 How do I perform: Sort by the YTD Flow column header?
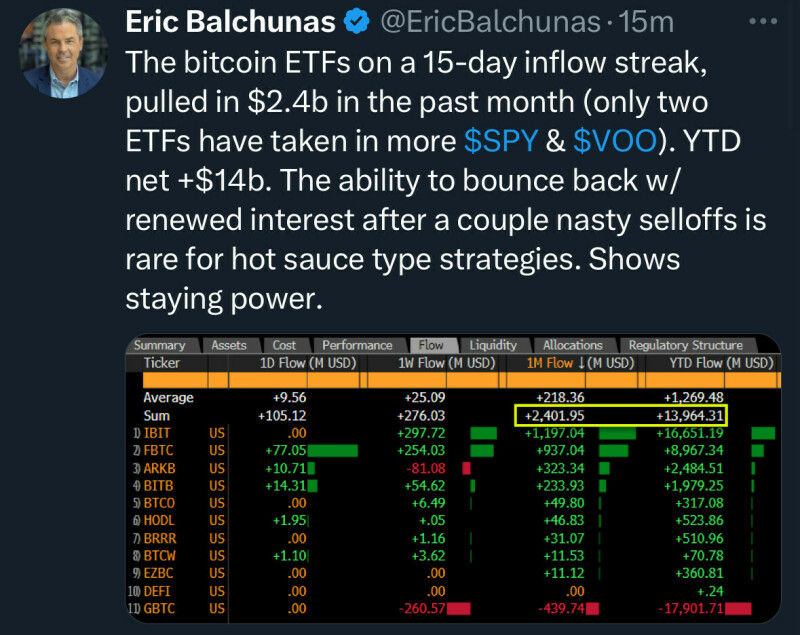709,362
